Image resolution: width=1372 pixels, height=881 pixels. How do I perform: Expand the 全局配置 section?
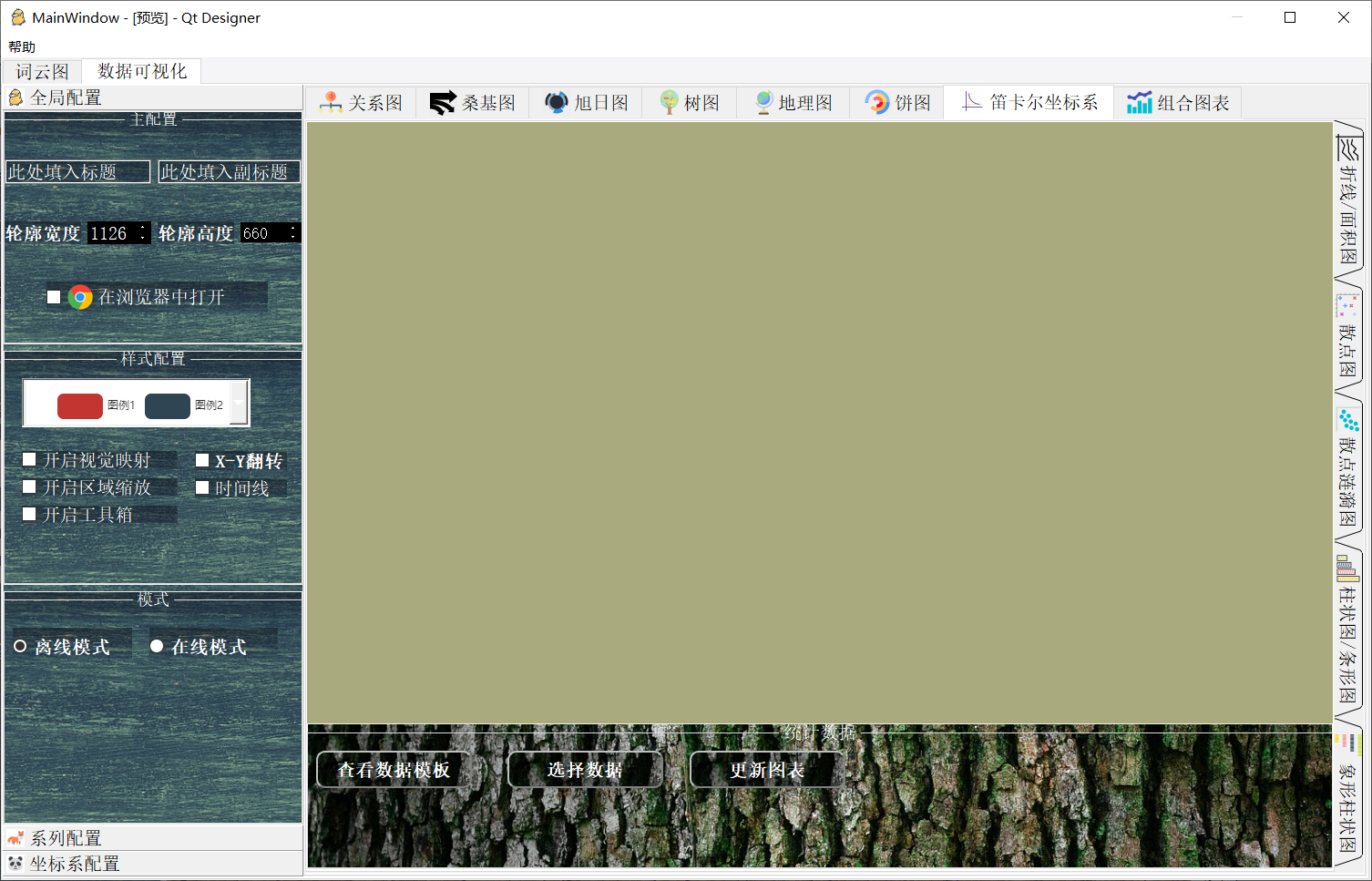tap(153, 97)
